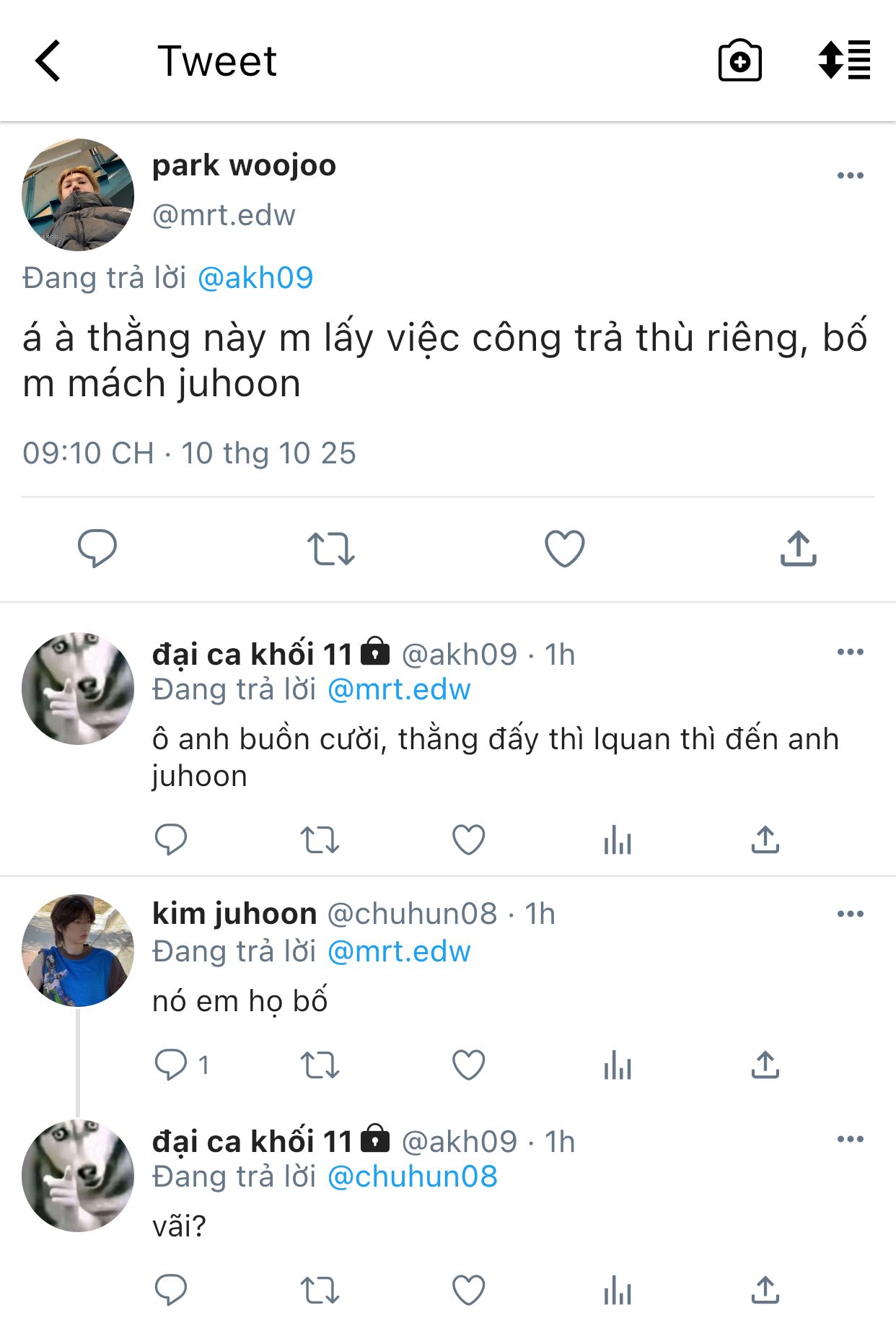Viewport: 896px width, 1318px height.
Task: Open more options on park woojoo's tweet
Action: [850, 175]
